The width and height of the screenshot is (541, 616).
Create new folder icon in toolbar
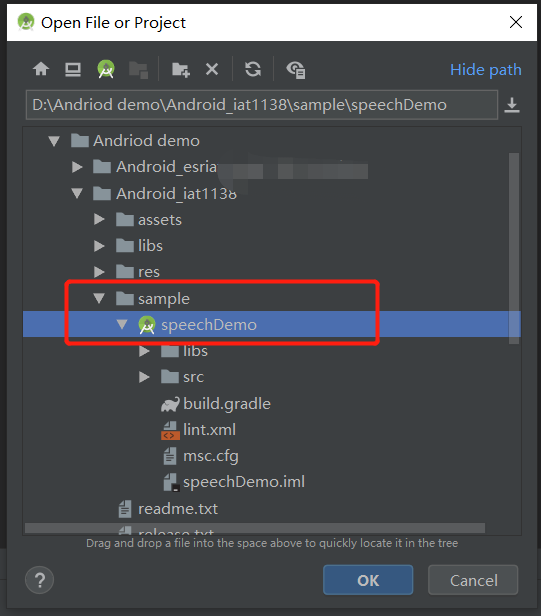point(181,70)
